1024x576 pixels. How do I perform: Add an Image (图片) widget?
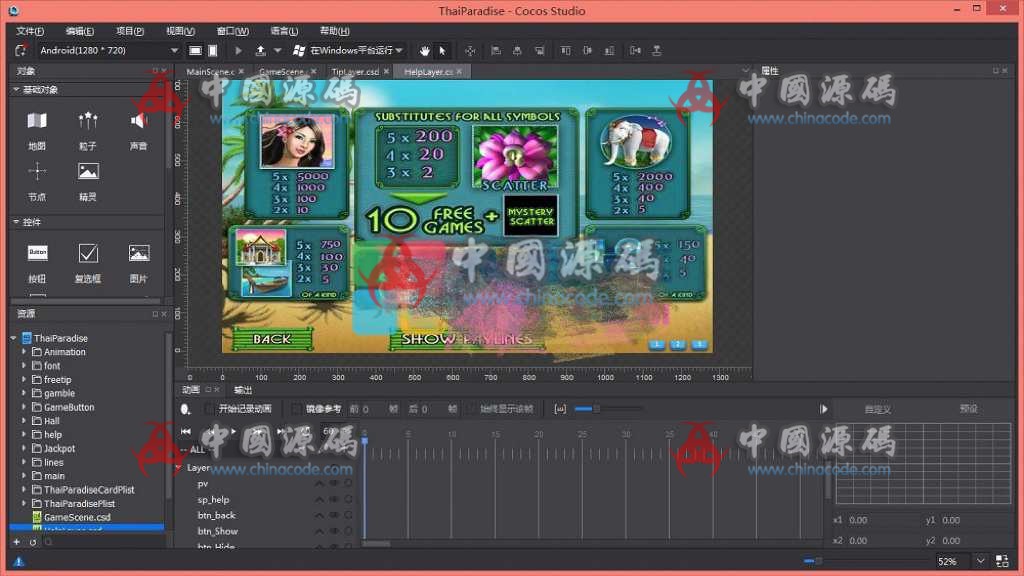tap(138, 263)
